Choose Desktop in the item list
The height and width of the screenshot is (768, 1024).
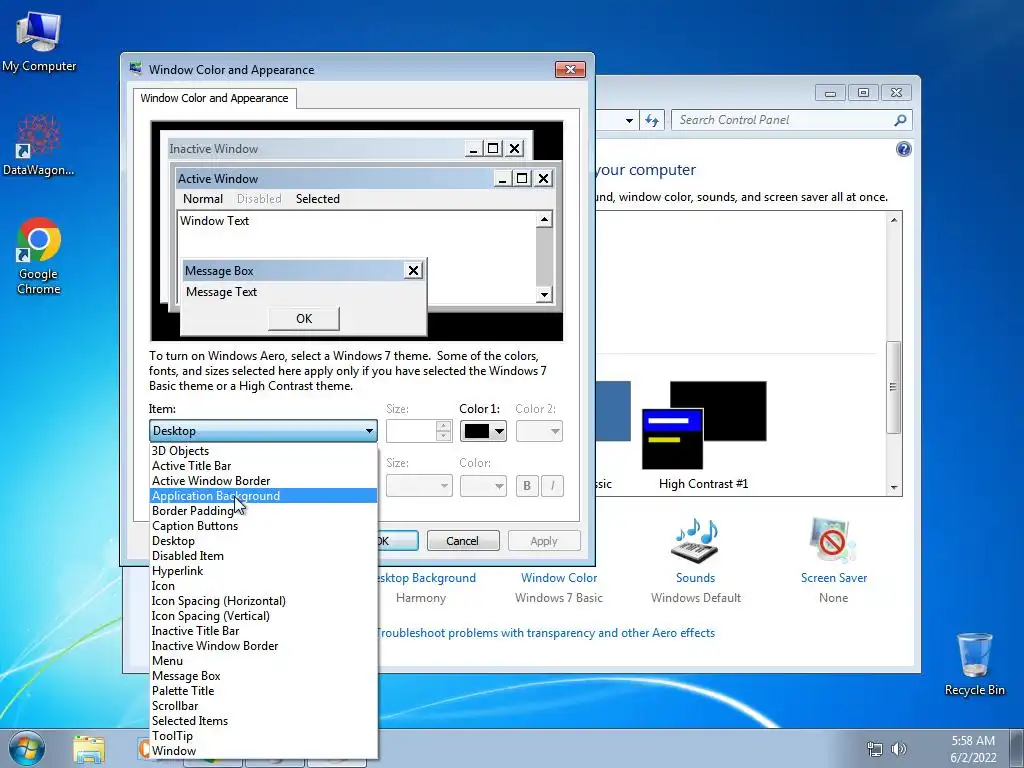263,541
